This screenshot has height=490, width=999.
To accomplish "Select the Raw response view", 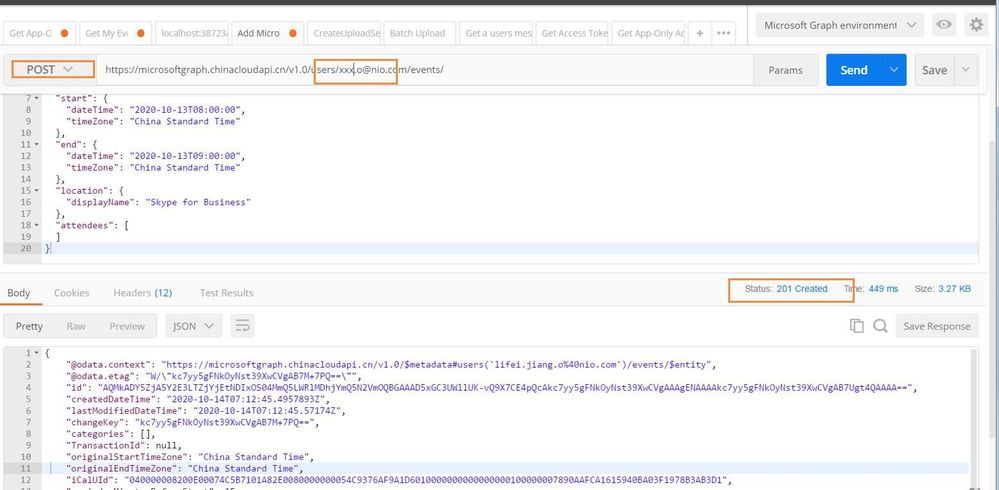I will point(76,326).
